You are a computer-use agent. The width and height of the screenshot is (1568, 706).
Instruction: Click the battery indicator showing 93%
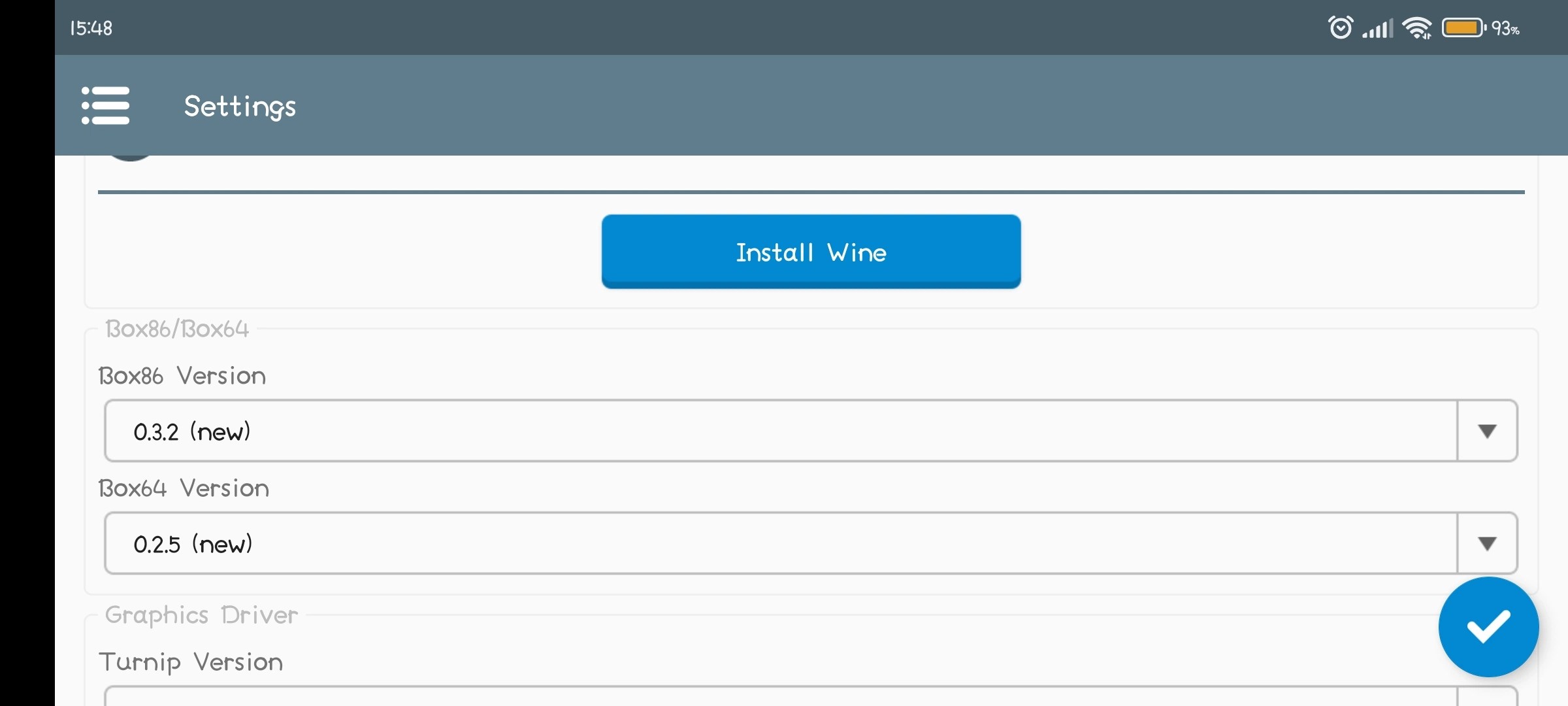pyautogui.click(x=1463, y=27)
